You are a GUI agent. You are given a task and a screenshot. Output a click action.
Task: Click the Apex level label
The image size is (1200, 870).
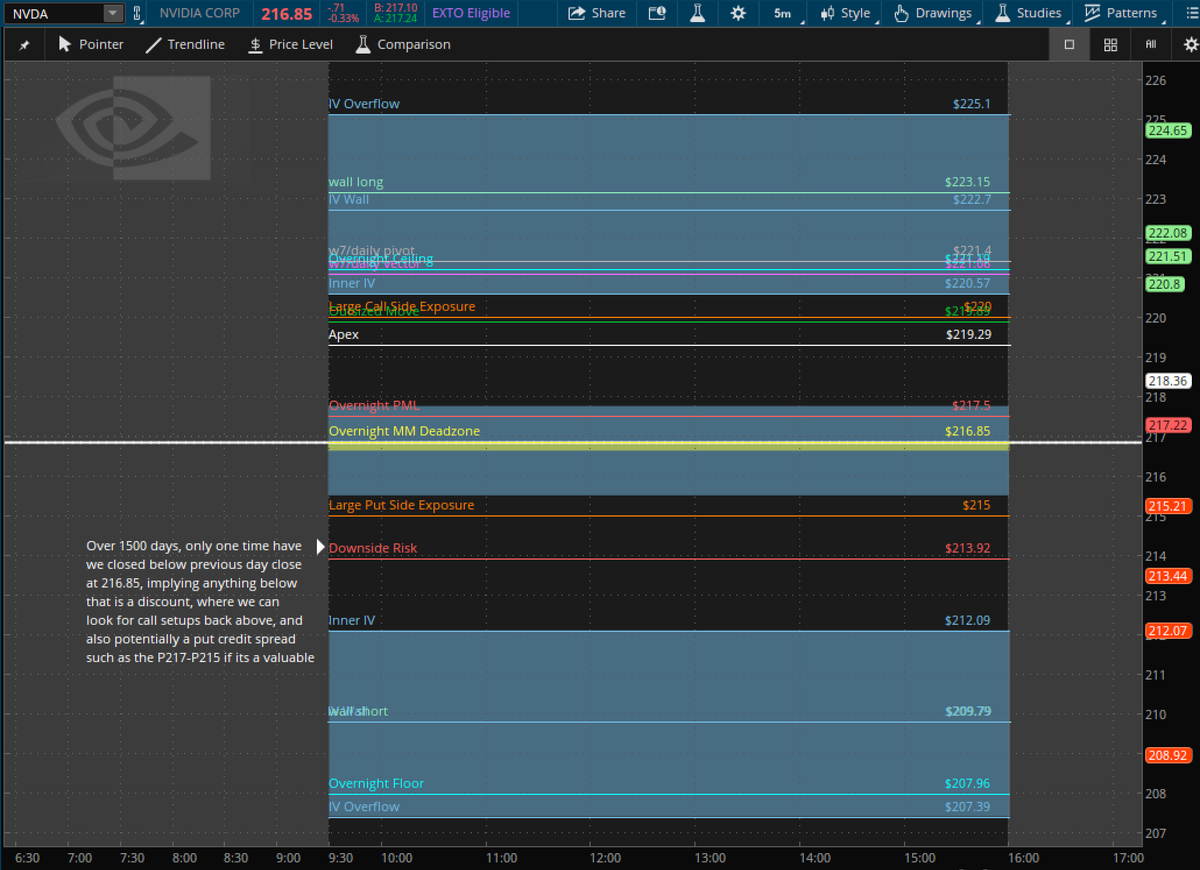343,334
